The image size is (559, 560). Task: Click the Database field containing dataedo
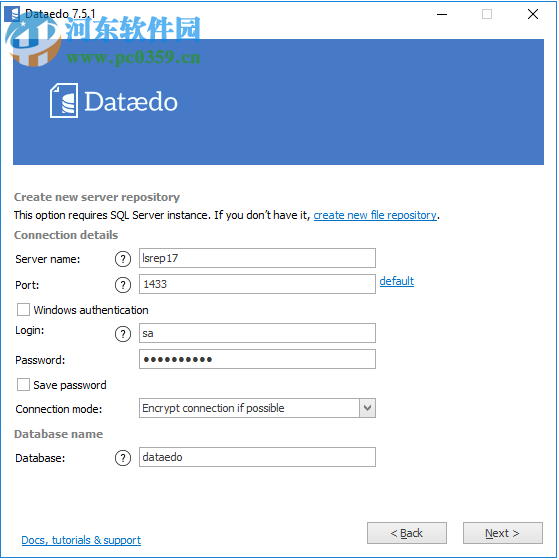(x=257, y=457)
